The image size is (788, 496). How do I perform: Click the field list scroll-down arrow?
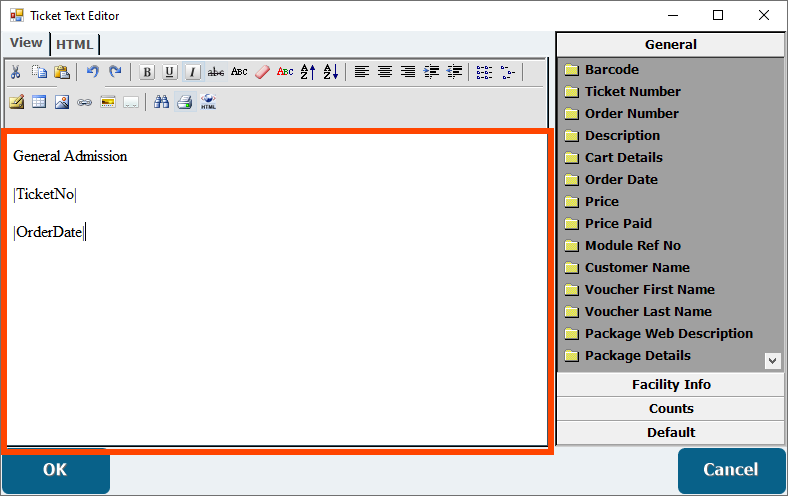pos(772,360)
